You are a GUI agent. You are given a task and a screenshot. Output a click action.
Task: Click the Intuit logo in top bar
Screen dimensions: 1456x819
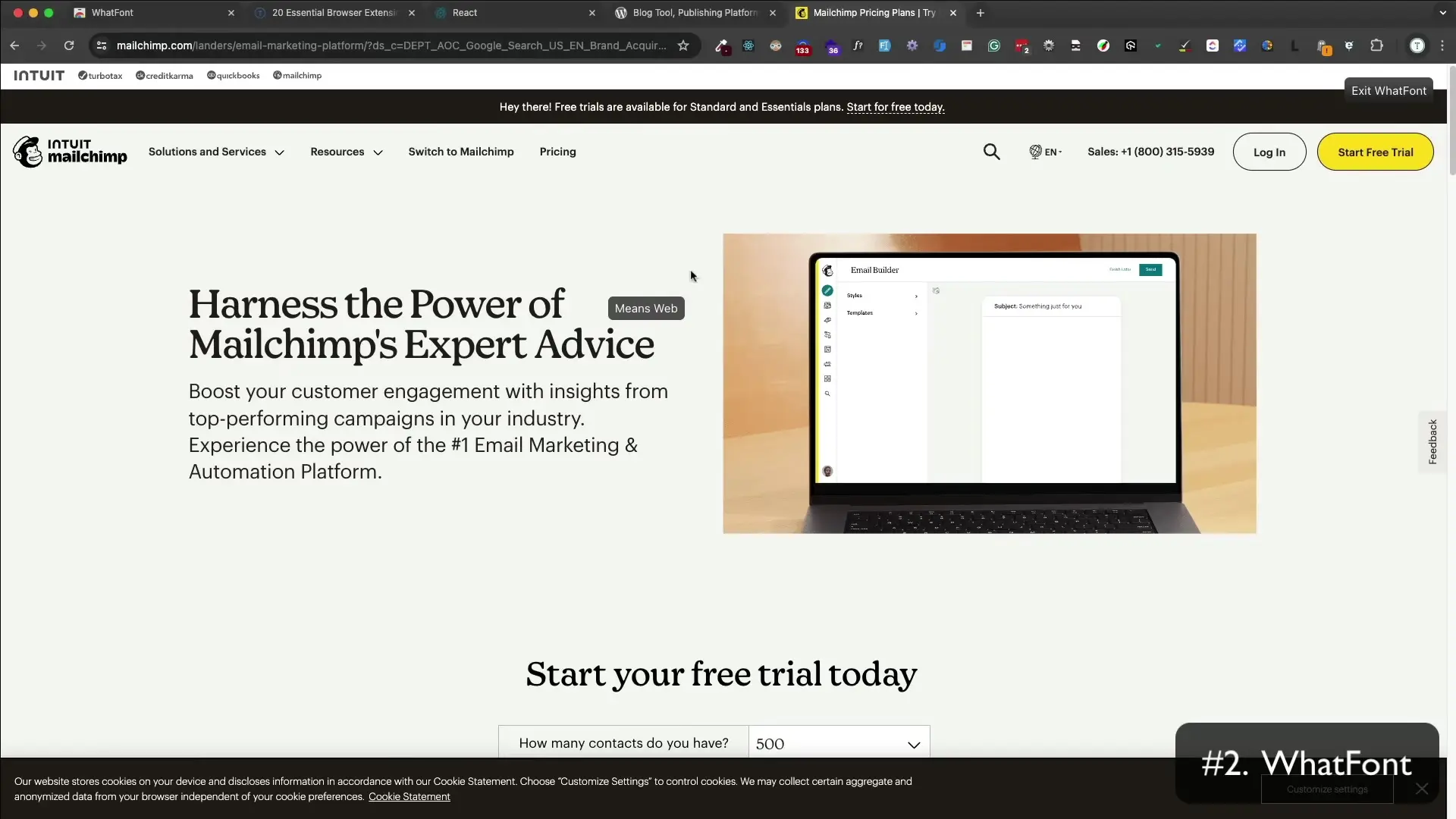(39, 76)
